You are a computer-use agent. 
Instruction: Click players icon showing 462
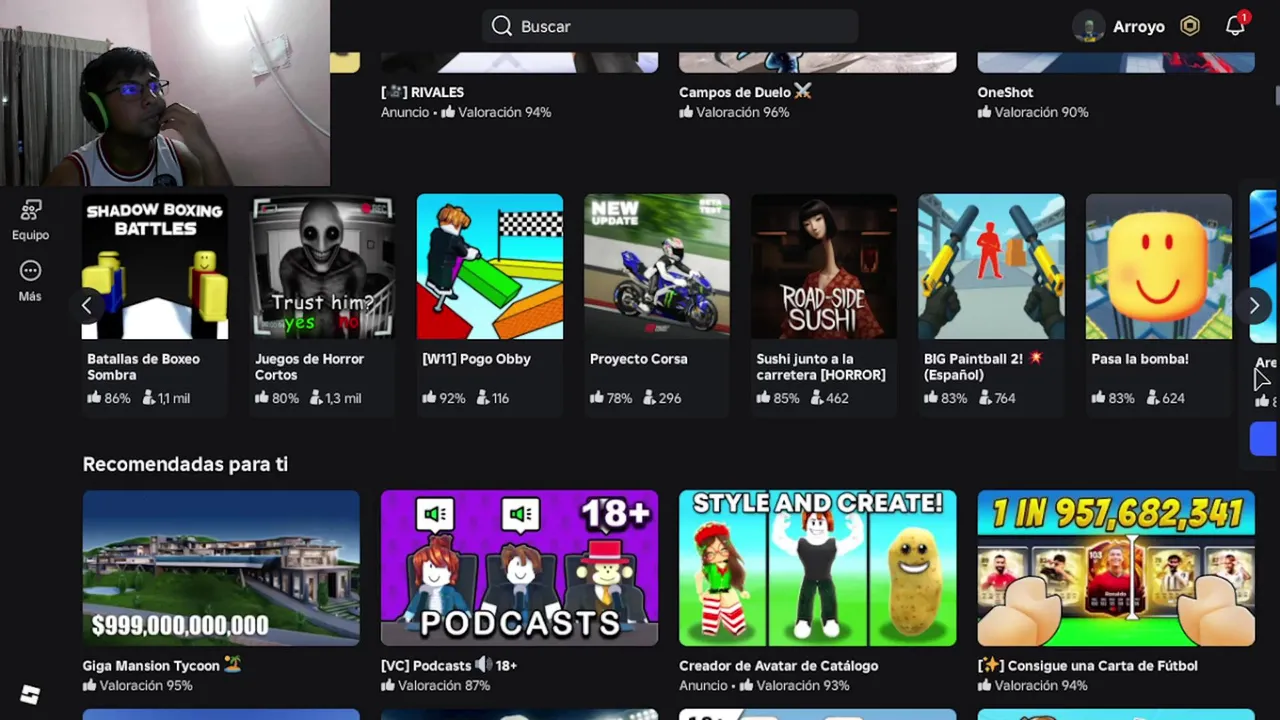point(817,398)
